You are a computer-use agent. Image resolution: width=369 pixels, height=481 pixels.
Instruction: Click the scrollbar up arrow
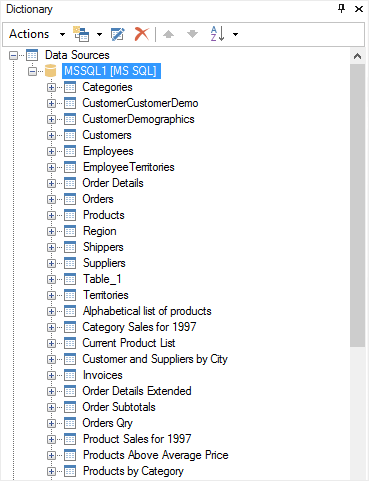coord(357,56)
